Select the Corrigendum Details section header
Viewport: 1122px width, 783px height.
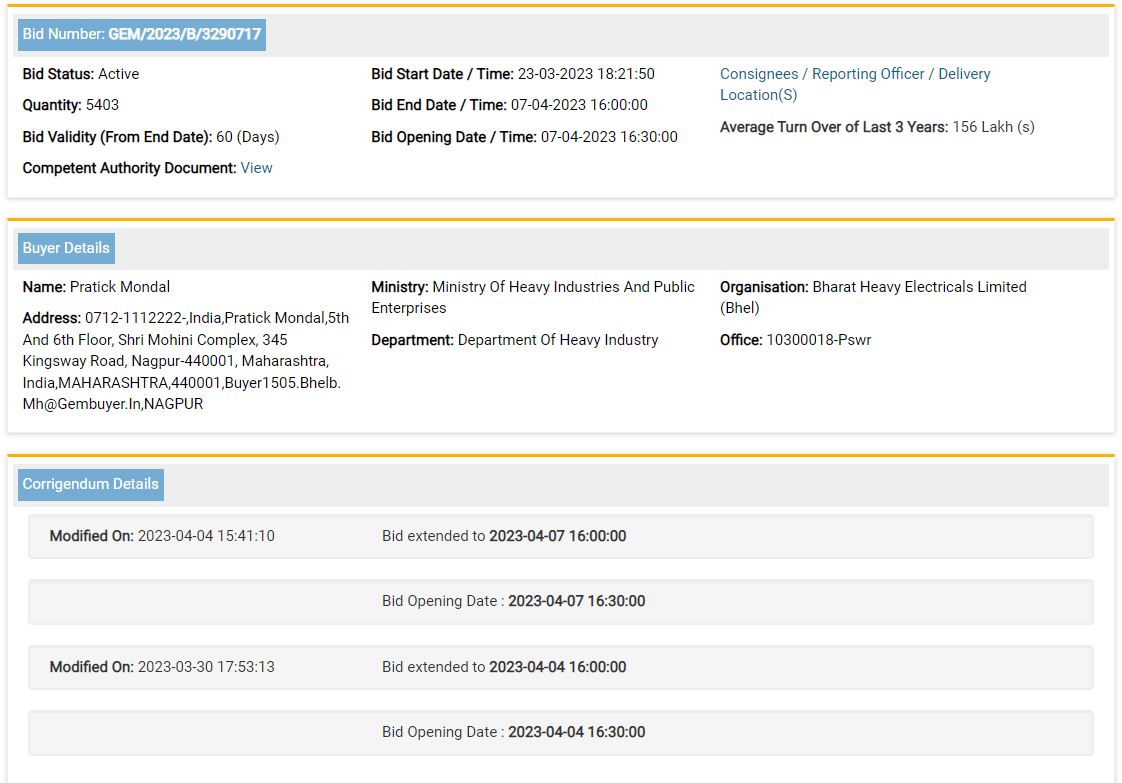90,484
